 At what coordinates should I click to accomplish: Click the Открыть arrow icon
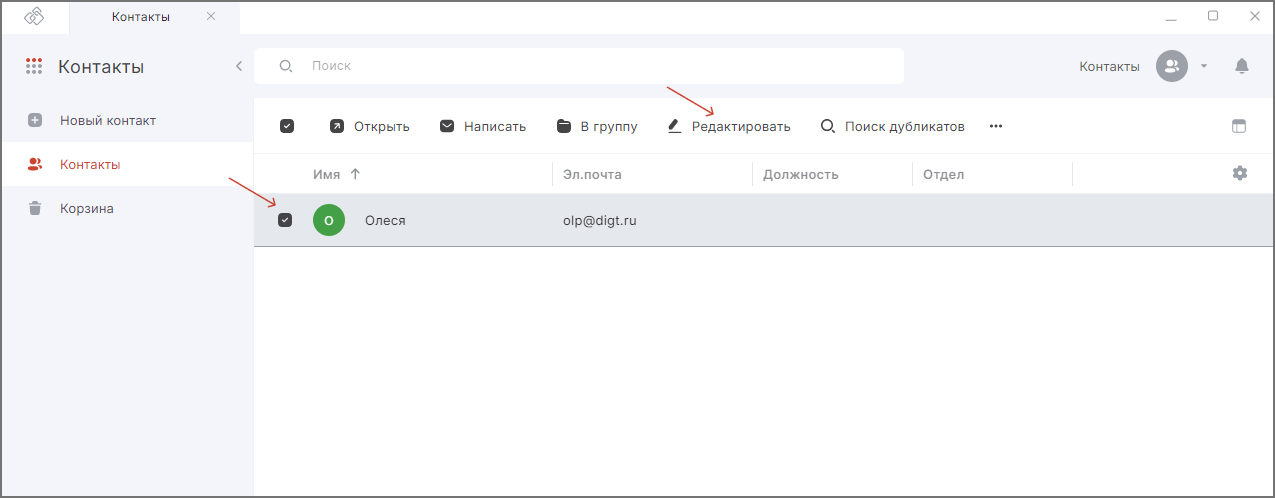point(337,126)
